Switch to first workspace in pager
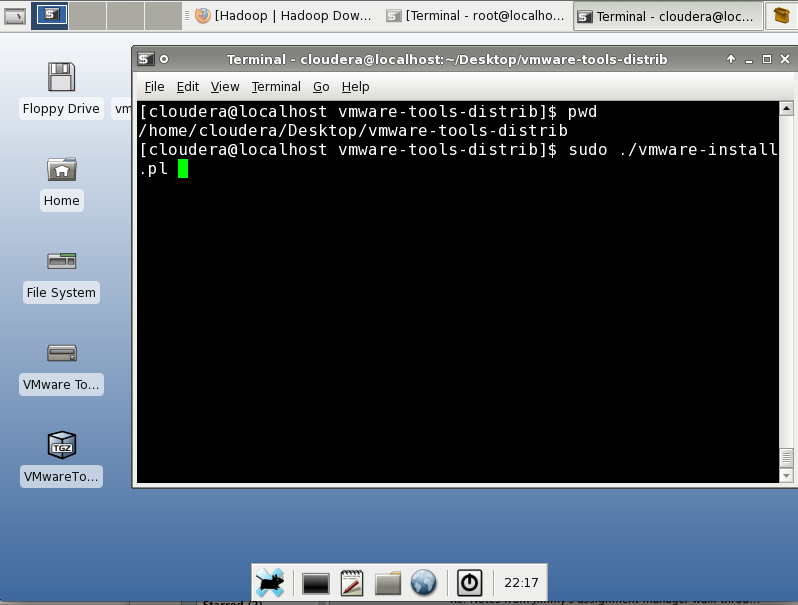The width and height of the screenshot is (798, 605). [49, 16]
